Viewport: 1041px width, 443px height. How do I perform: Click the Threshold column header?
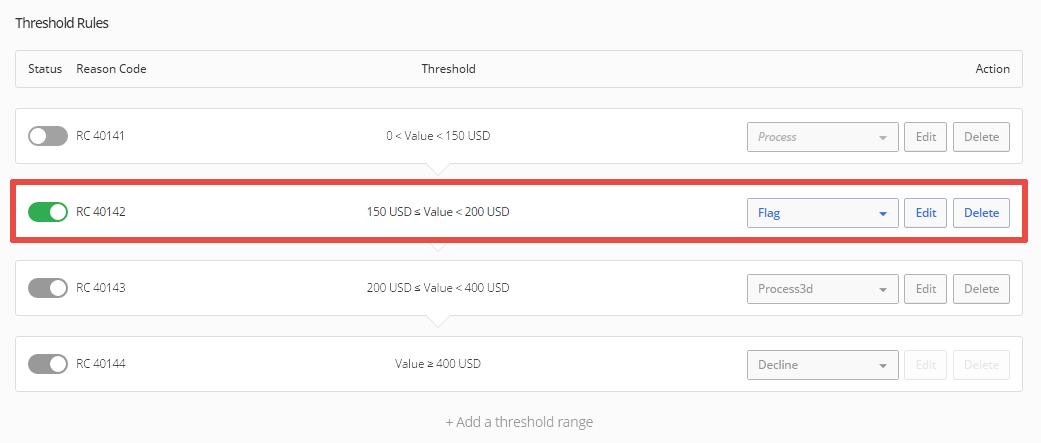click(x=449, y=69)
